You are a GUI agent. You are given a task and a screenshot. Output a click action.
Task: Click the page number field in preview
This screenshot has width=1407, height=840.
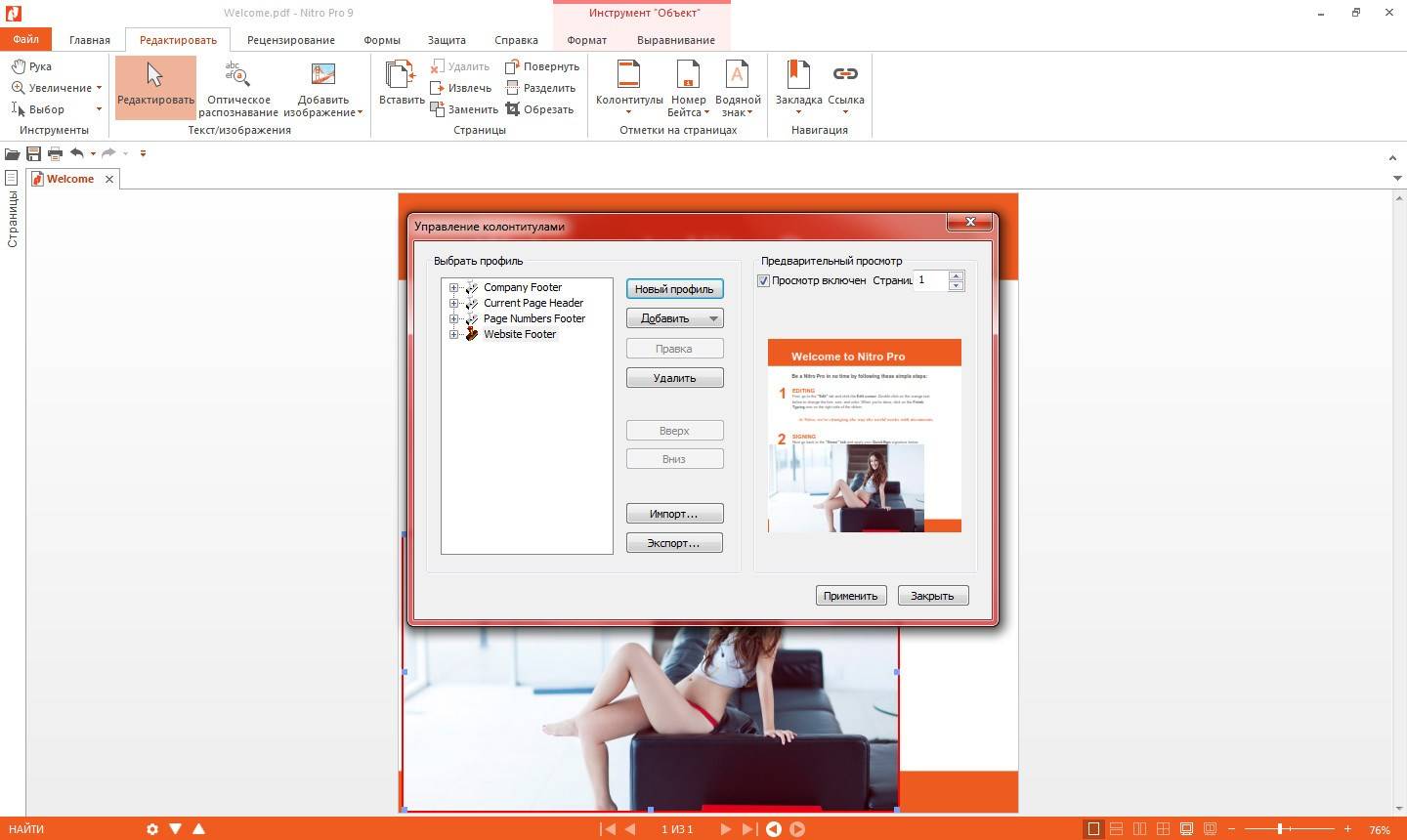point(930,280)
